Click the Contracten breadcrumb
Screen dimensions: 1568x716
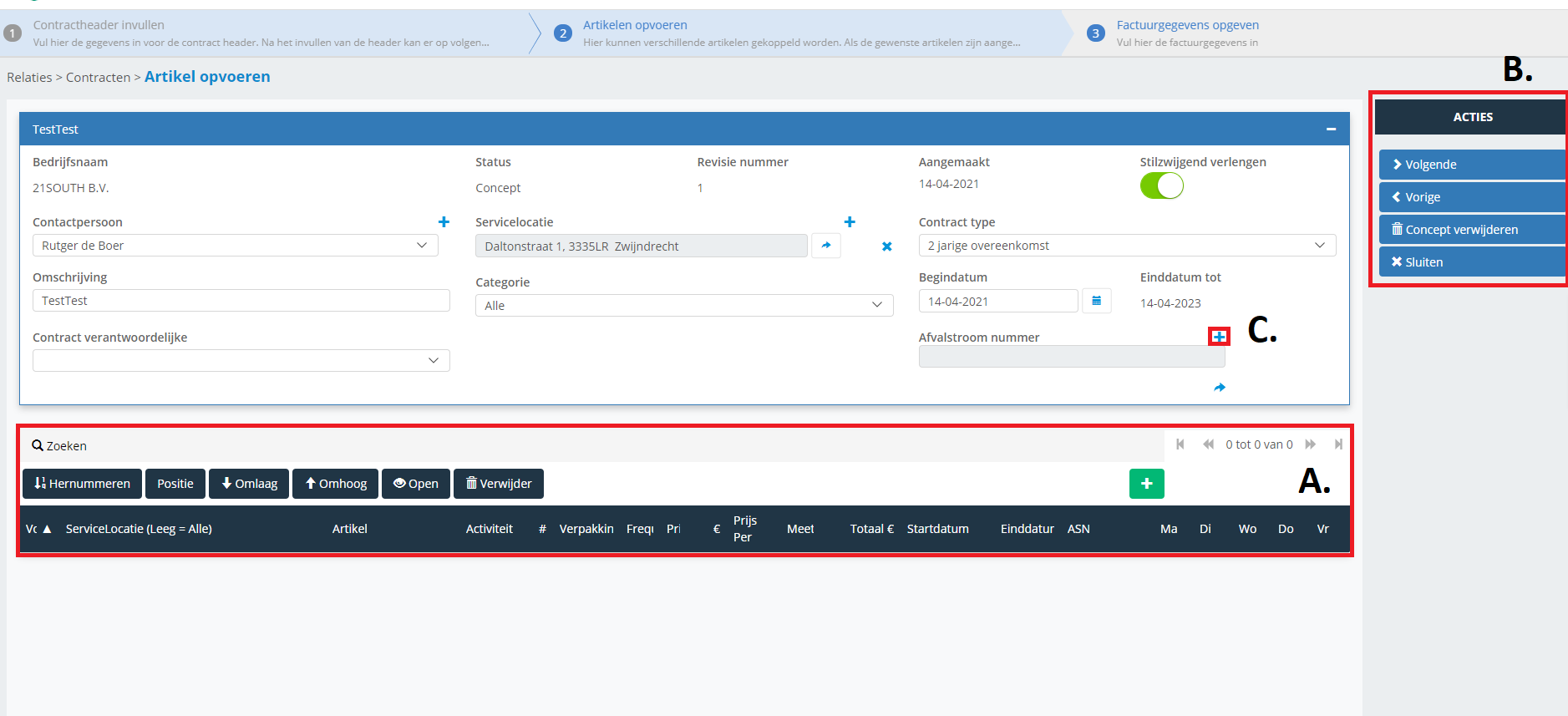(98, 78)
